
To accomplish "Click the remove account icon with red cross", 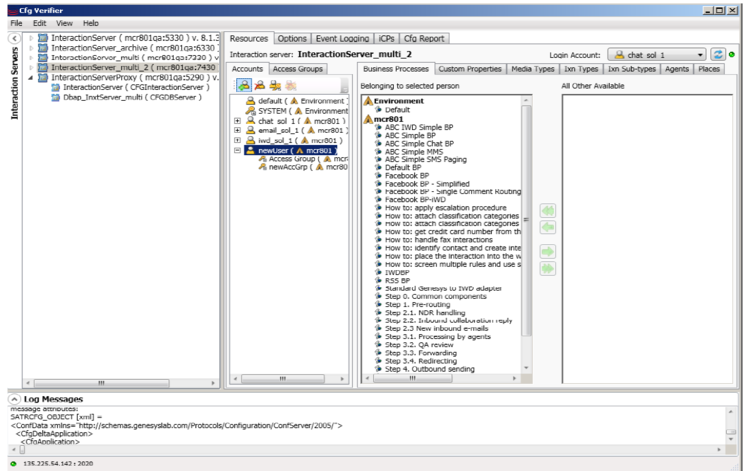I will click(x=260, y=86).
